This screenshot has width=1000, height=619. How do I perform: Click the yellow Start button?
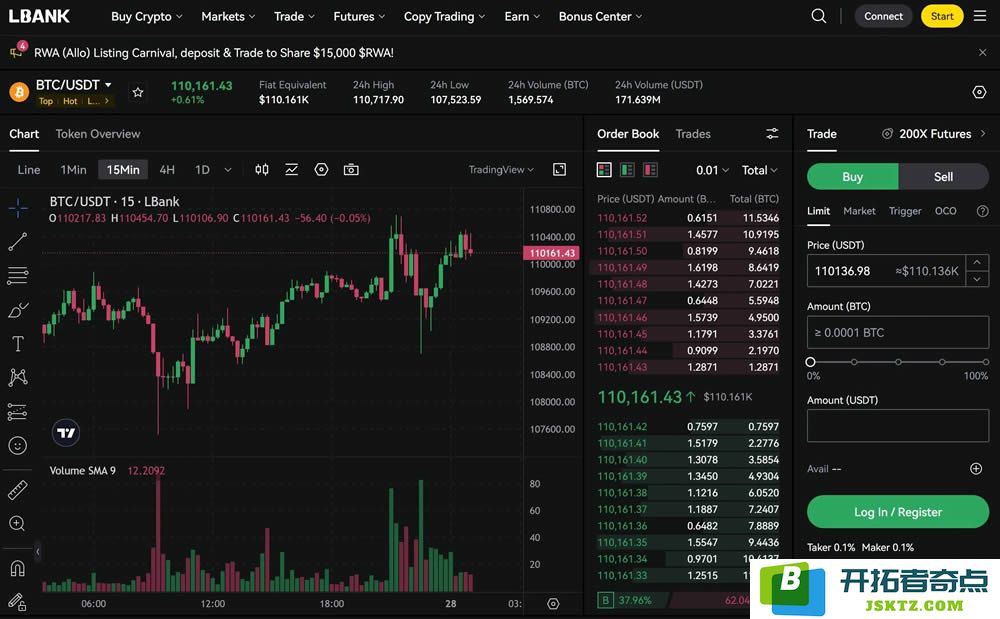click(x=942, y=17)
